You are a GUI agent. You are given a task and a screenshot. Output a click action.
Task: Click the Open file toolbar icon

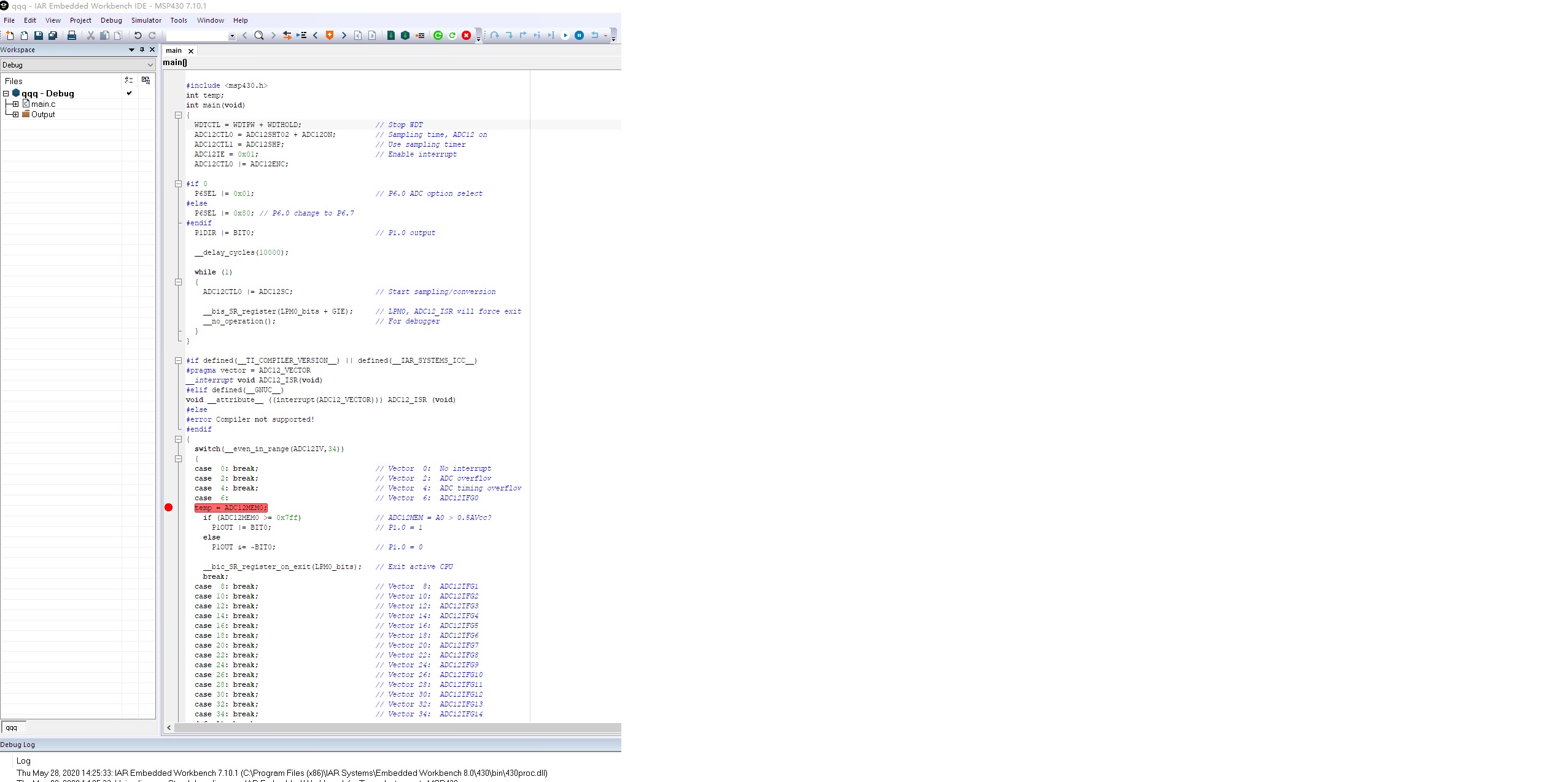(24, 36)
